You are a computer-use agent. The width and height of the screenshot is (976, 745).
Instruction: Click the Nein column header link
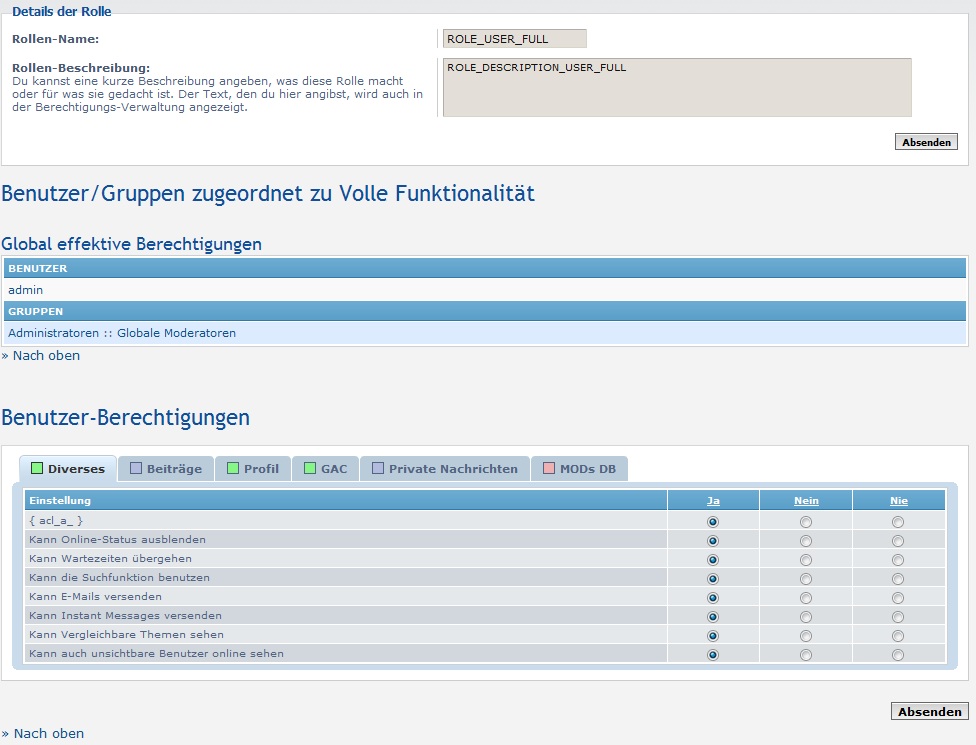(x=806, y=500)
